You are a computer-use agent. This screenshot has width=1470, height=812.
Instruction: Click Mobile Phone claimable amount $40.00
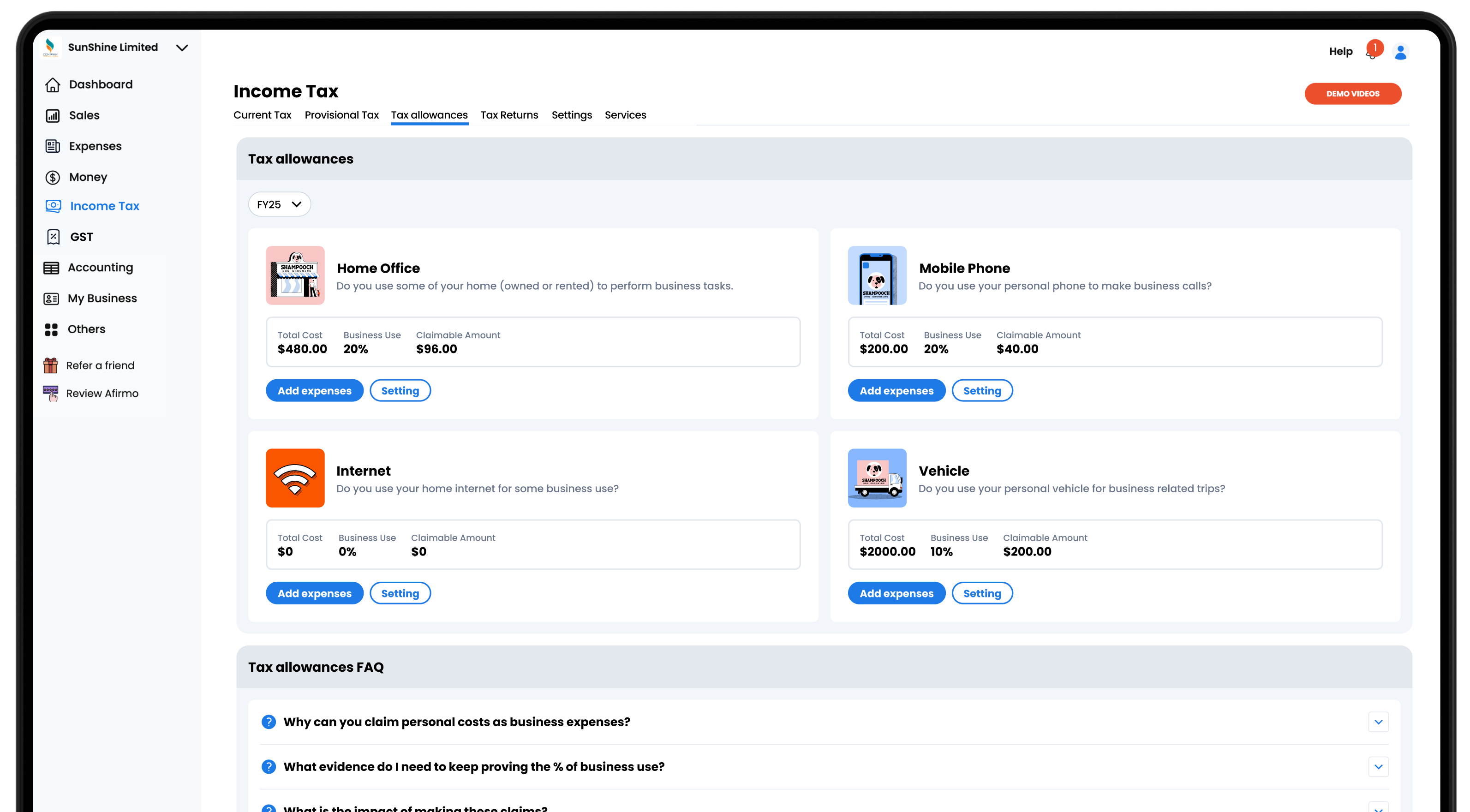tap(1017, 349)
